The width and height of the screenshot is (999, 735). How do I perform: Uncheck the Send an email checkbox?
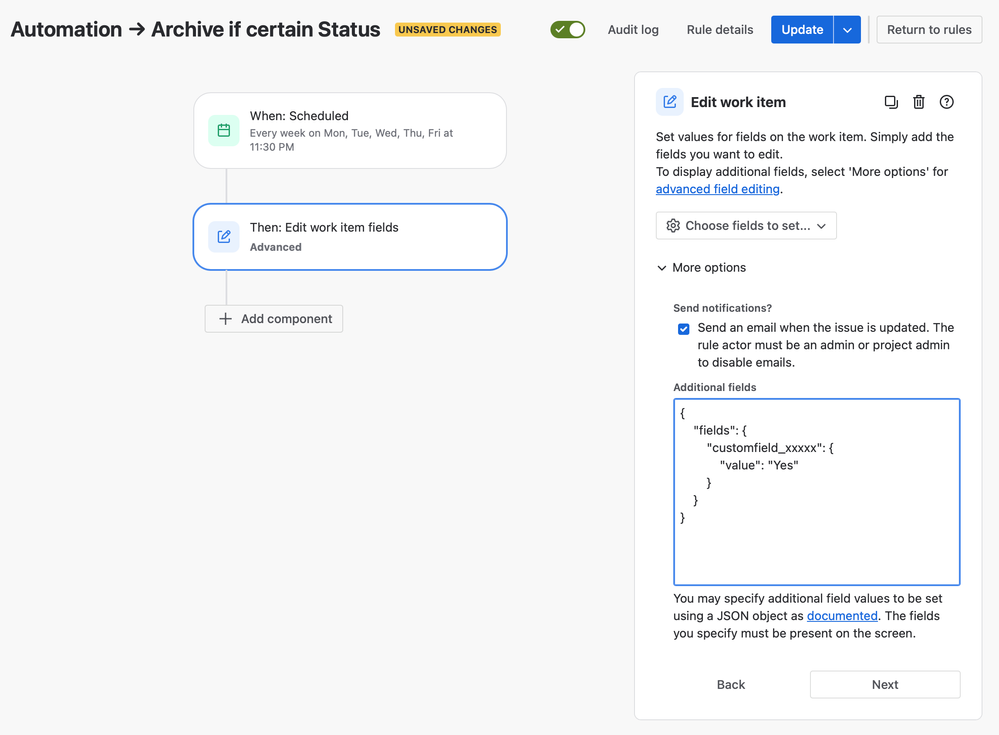click(684, 329)
